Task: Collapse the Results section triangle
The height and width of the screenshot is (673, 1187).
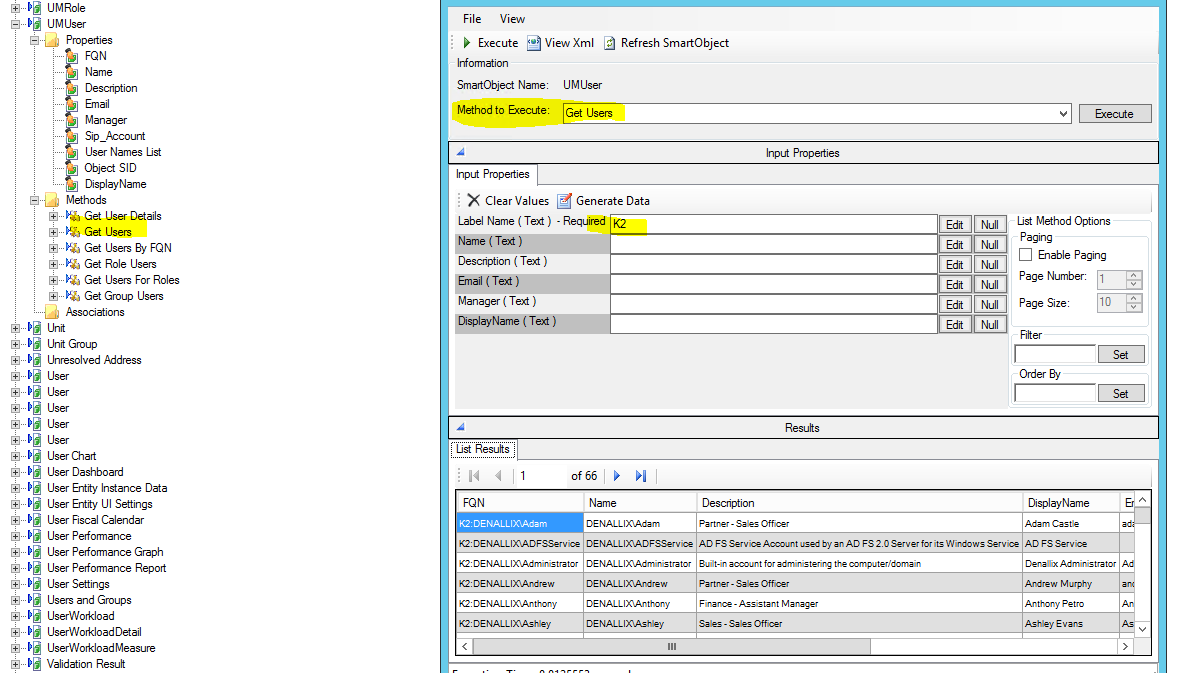Action: coord(460,427)
